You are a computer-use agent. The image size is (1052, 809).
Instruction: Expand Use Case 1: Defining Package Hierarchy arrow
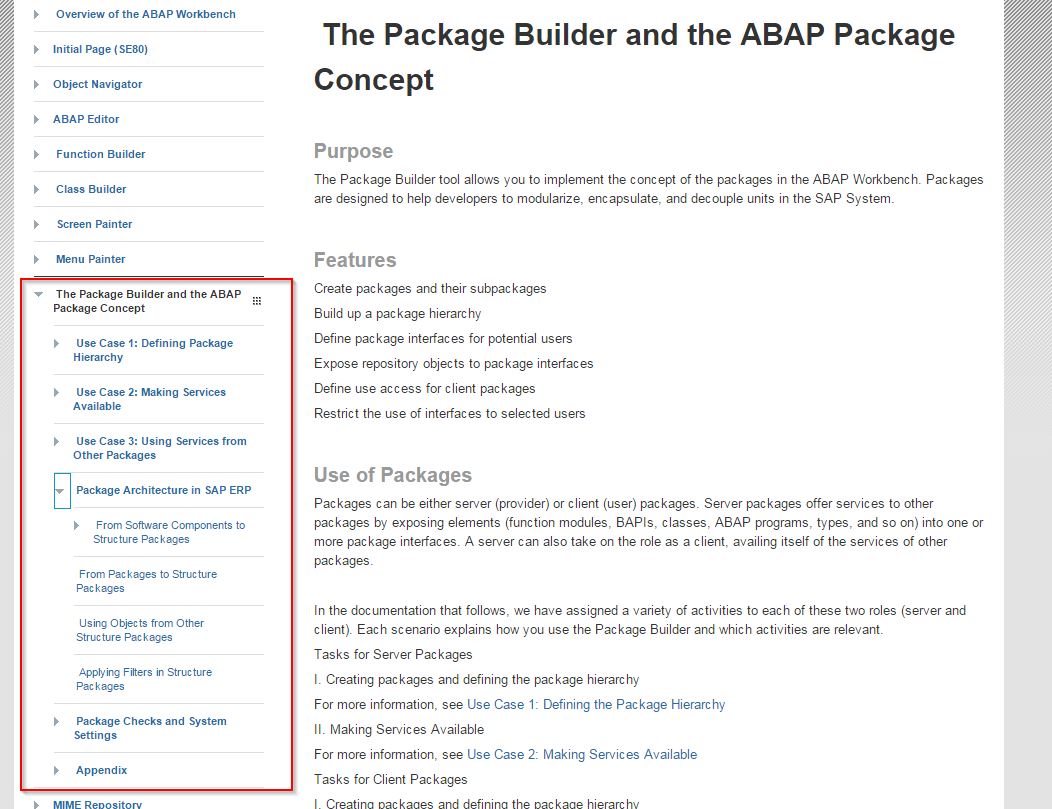[57, 344]
